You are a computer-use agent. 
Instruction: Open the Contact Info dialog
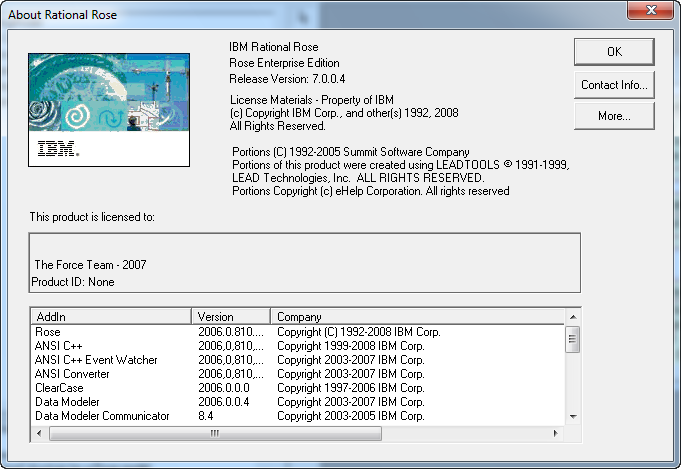[614, 85]
